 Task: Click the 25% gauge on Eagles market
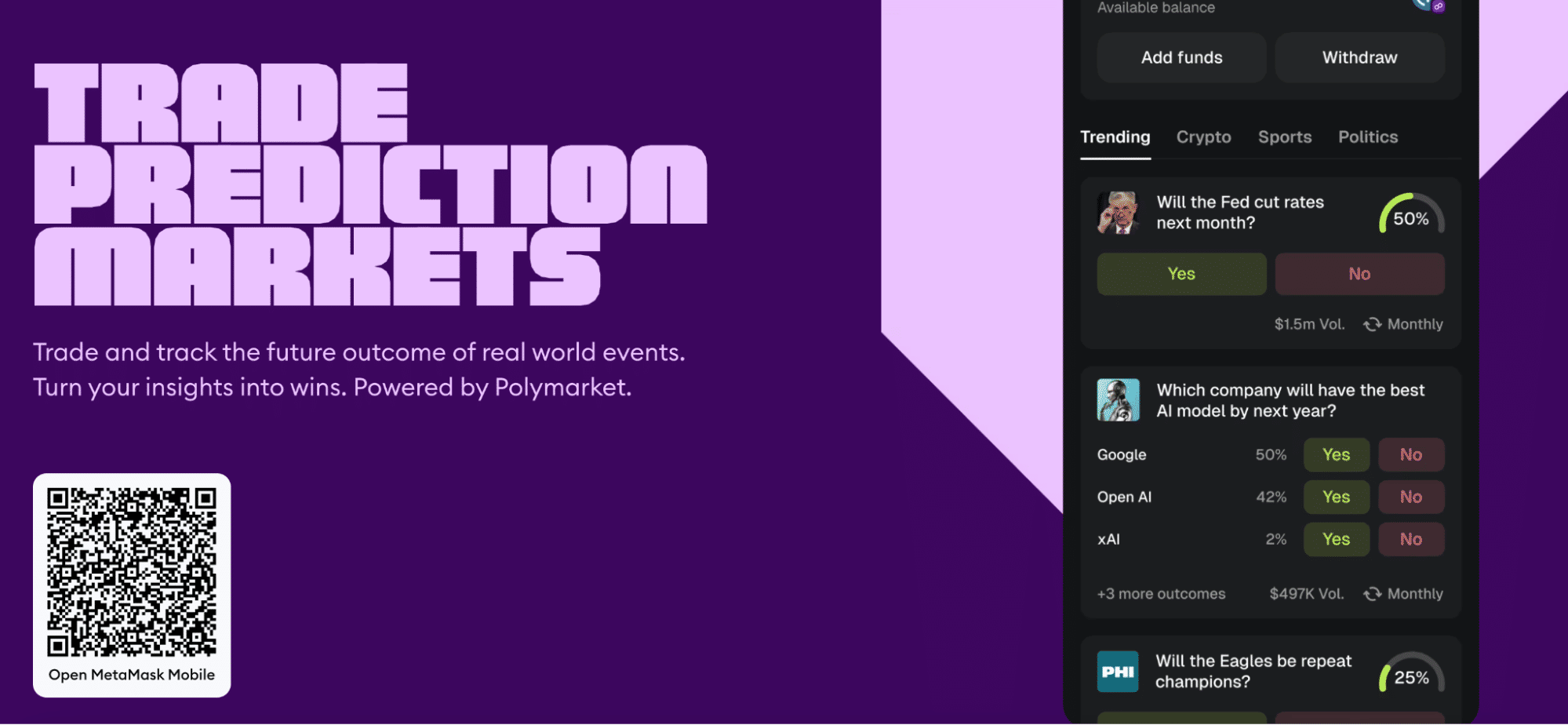point(1411,674)
